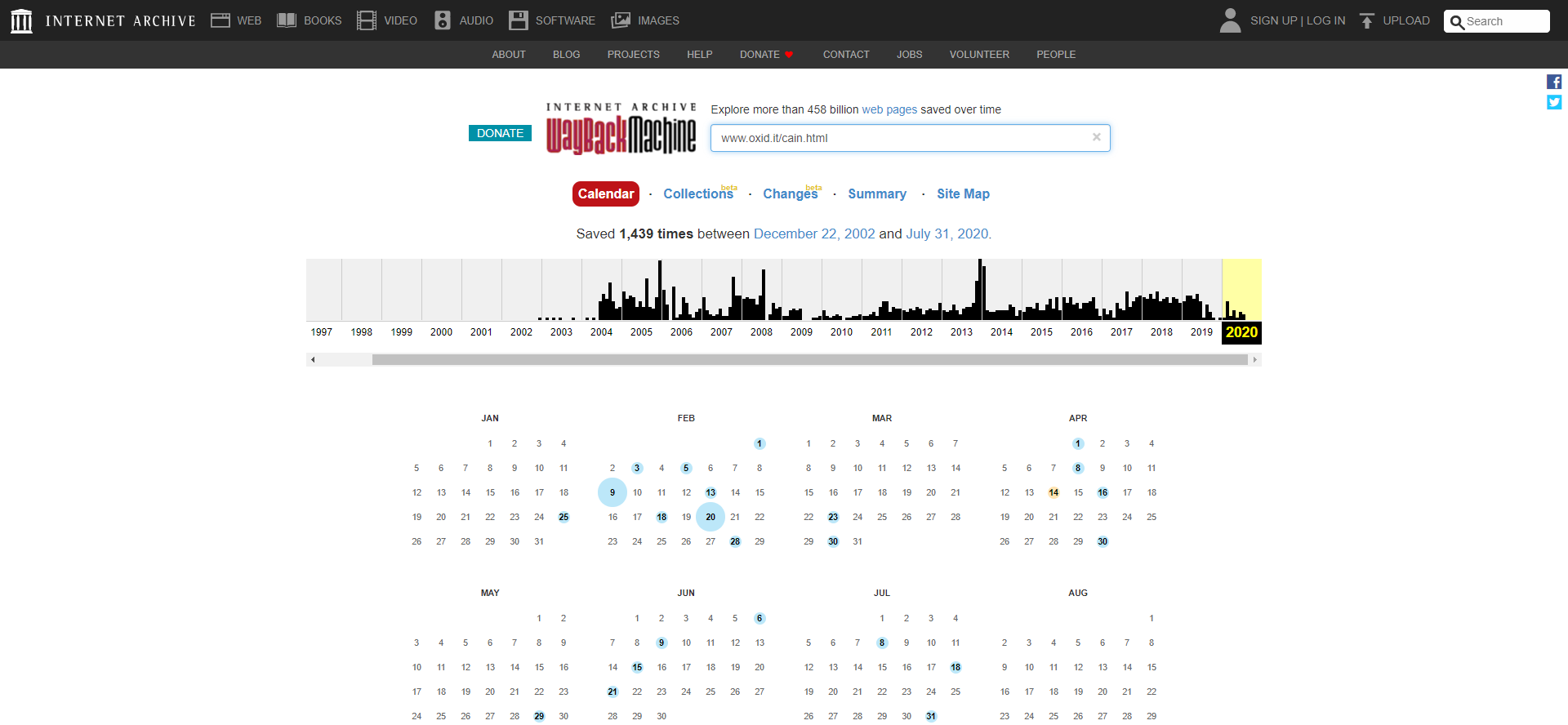The width and height of the screenshot is (1568, 725).
Task: Select year 2003 on the timeline
Action: coord(561,332)
